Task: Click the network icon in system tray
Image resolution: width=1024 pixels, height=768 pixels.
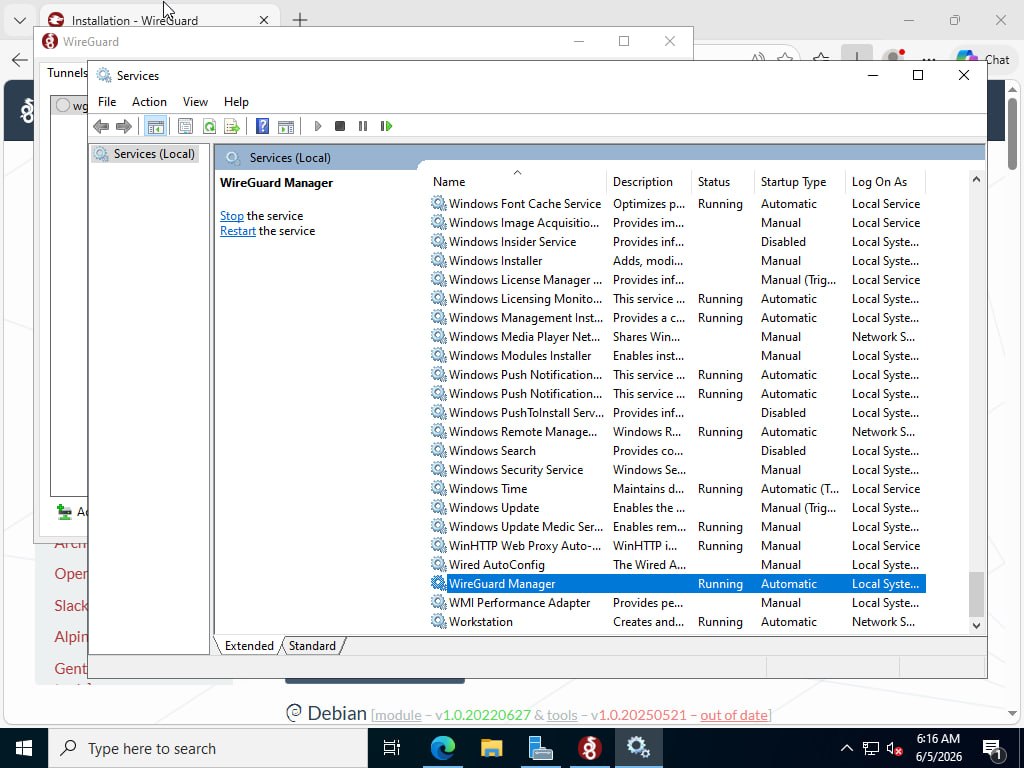Action: (871, 748)
